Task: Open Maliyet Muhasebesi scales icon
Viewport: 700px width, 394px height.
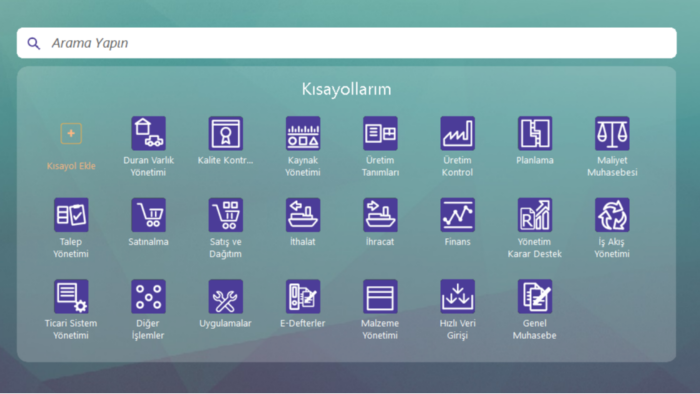Action: 612,133
